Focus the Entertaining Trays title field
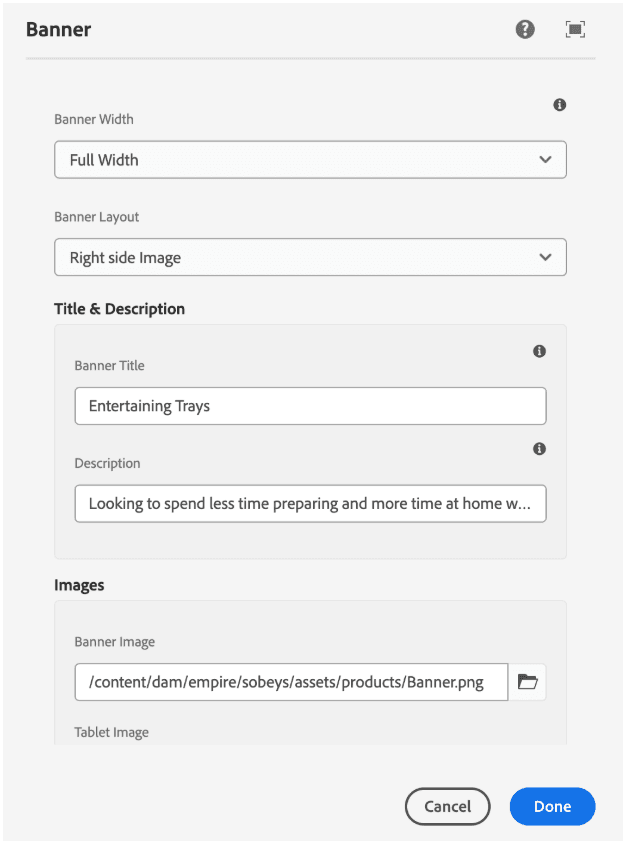 [310, 406]
